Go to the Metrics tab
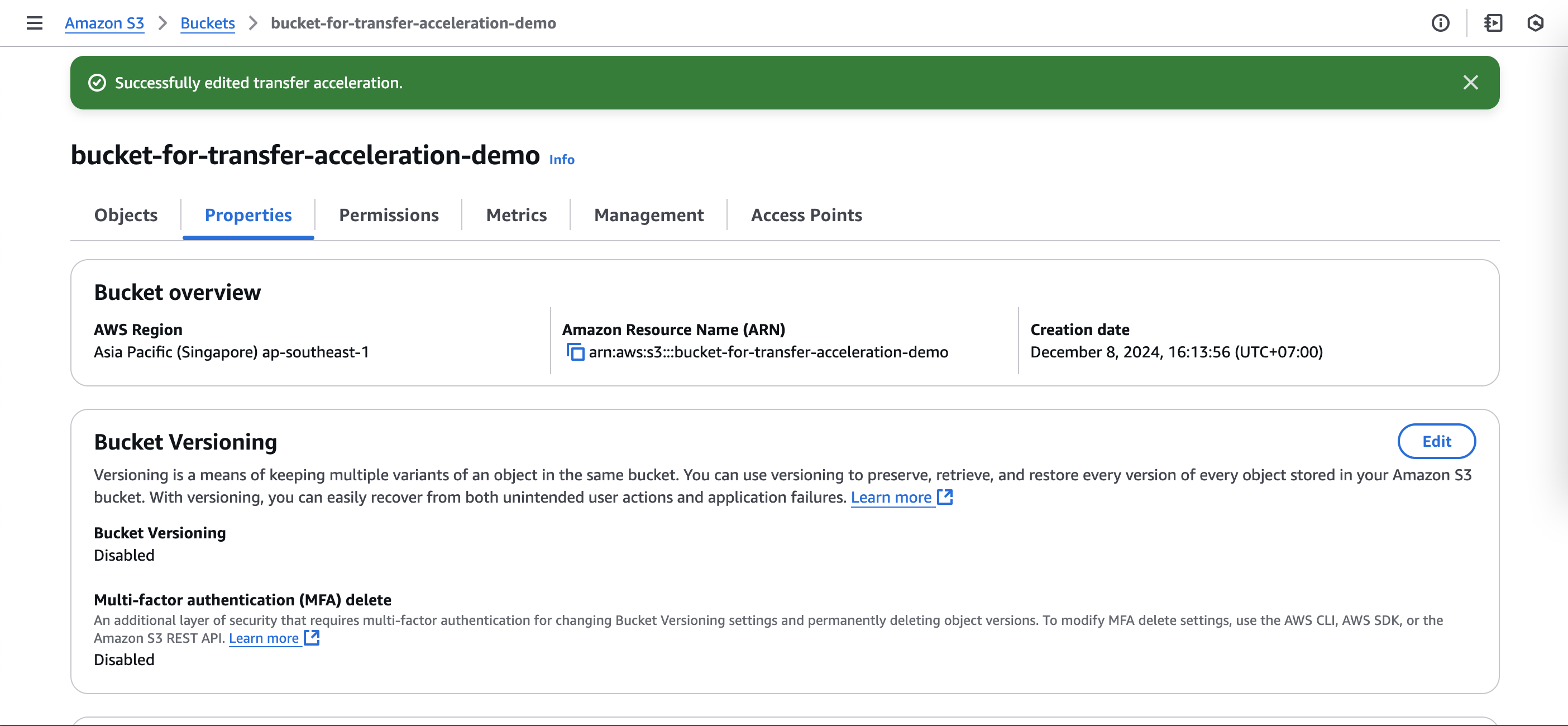Screen dimensions: 1568x726 click(x=515, y=215)
